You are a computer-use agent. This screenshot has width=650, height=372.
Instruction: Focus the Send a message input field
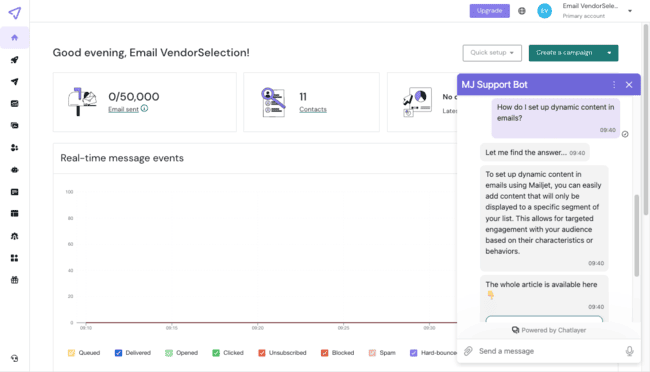[549, 351]
